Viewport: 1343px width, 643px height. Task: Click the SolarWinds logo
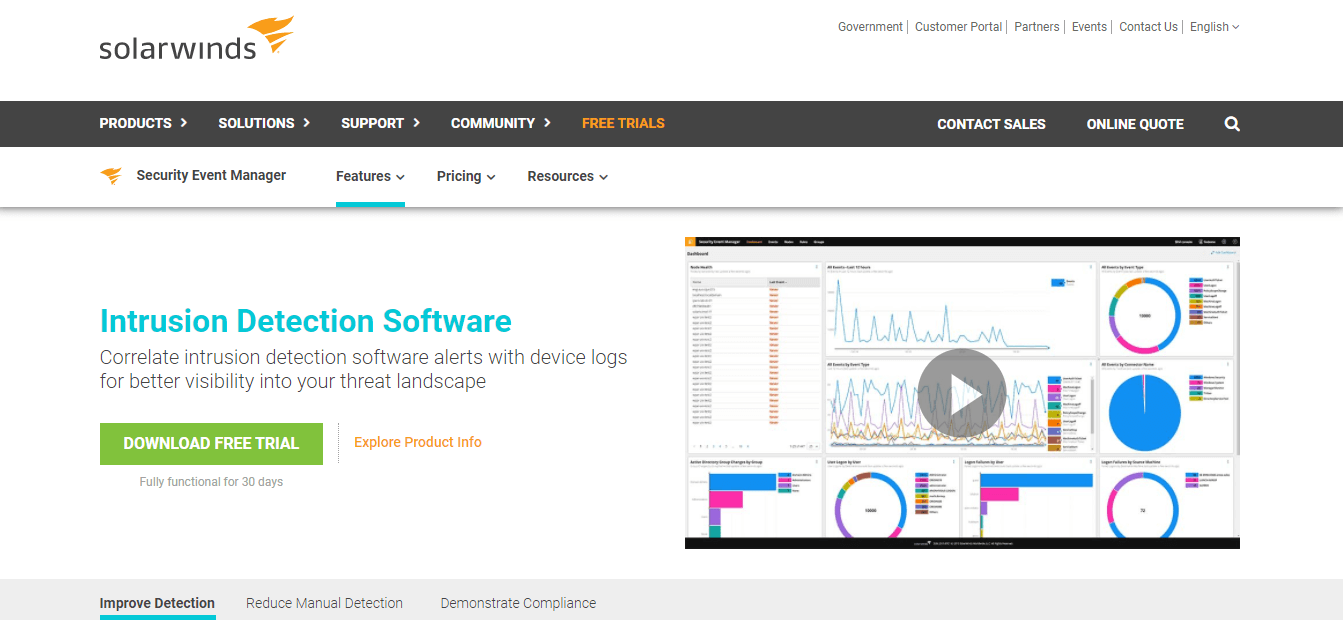pos(197,39)
